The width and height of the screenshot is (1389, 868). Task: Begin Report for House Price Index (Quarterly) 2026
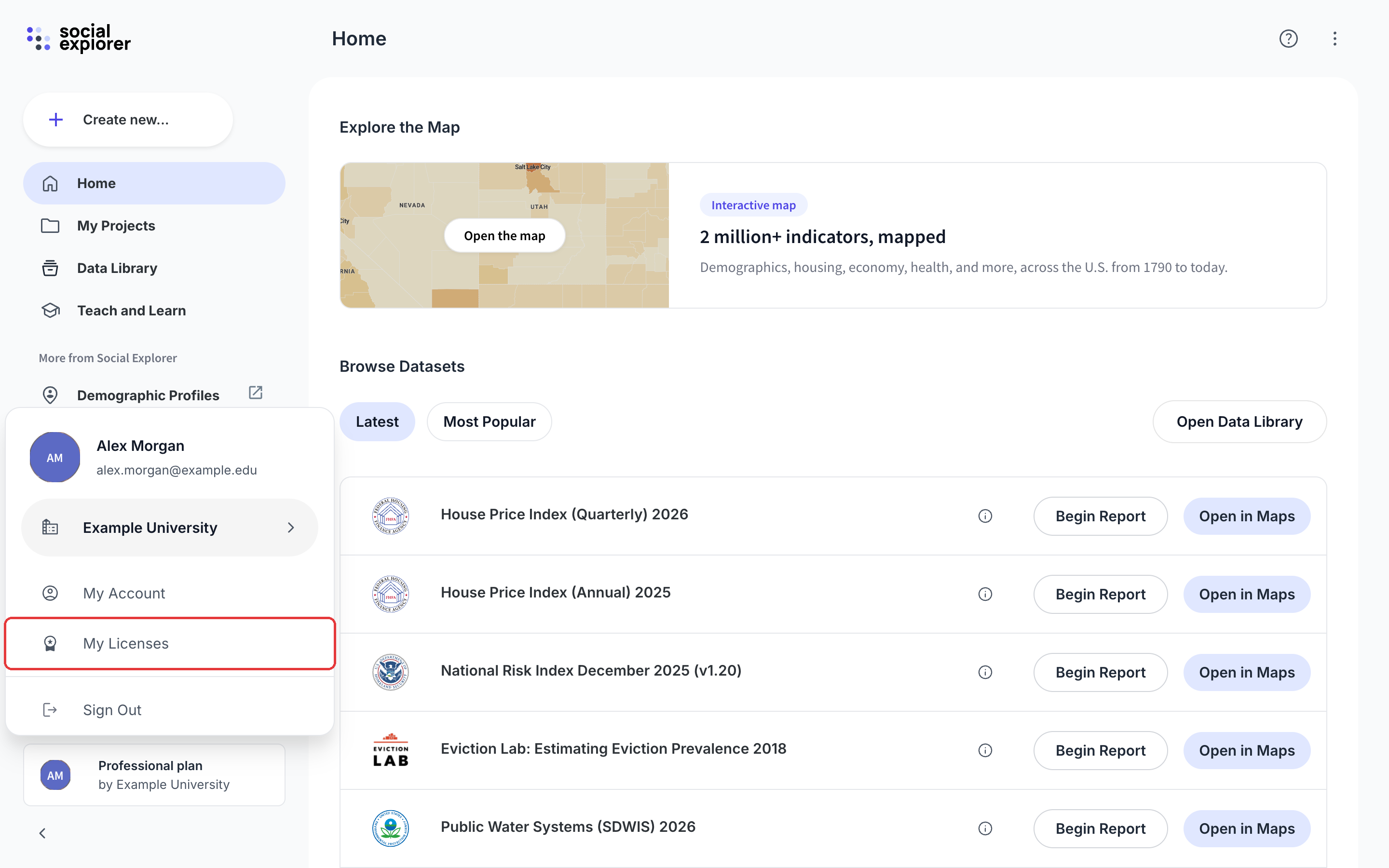(1100, 516)
